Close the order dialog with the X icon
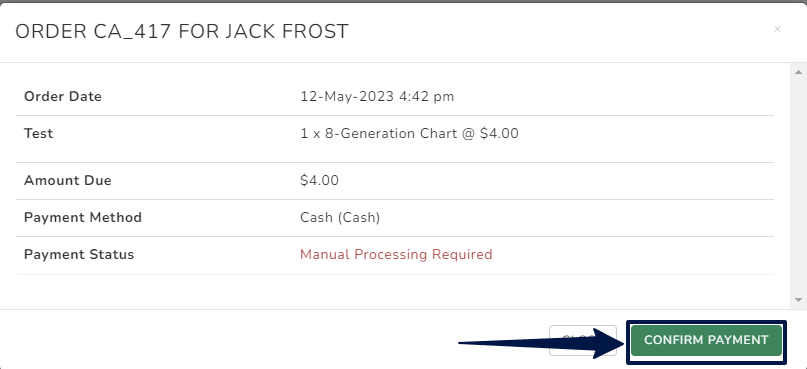 coord(777,29)
